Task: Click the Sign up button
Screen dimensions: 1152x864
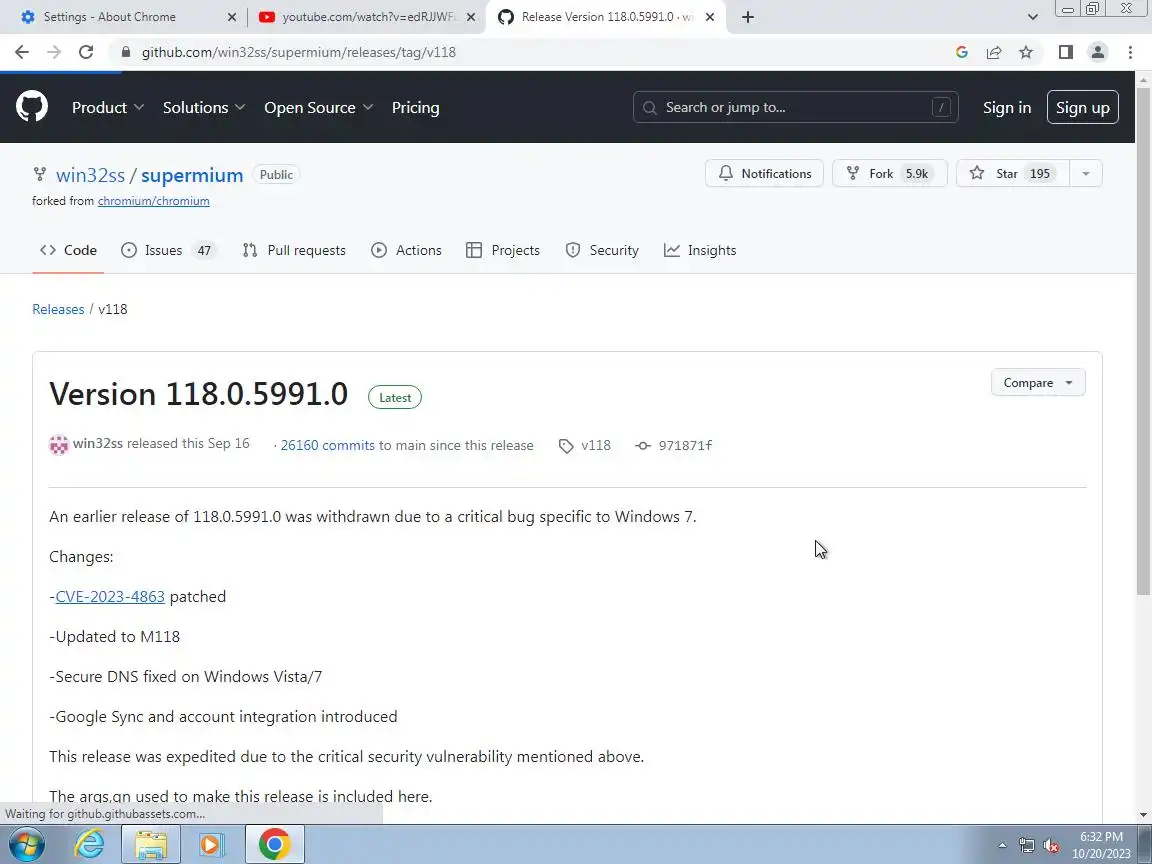Action: pos(1082,107)
